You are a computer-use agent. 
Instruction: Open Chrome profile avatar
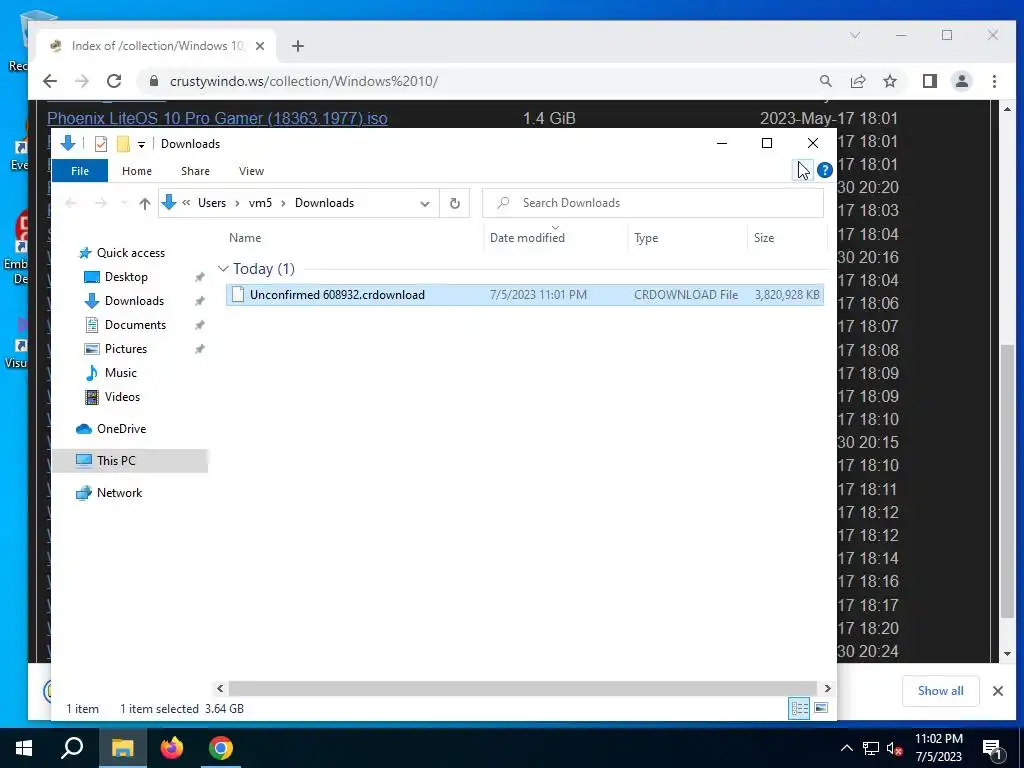[x=961, y=81]
